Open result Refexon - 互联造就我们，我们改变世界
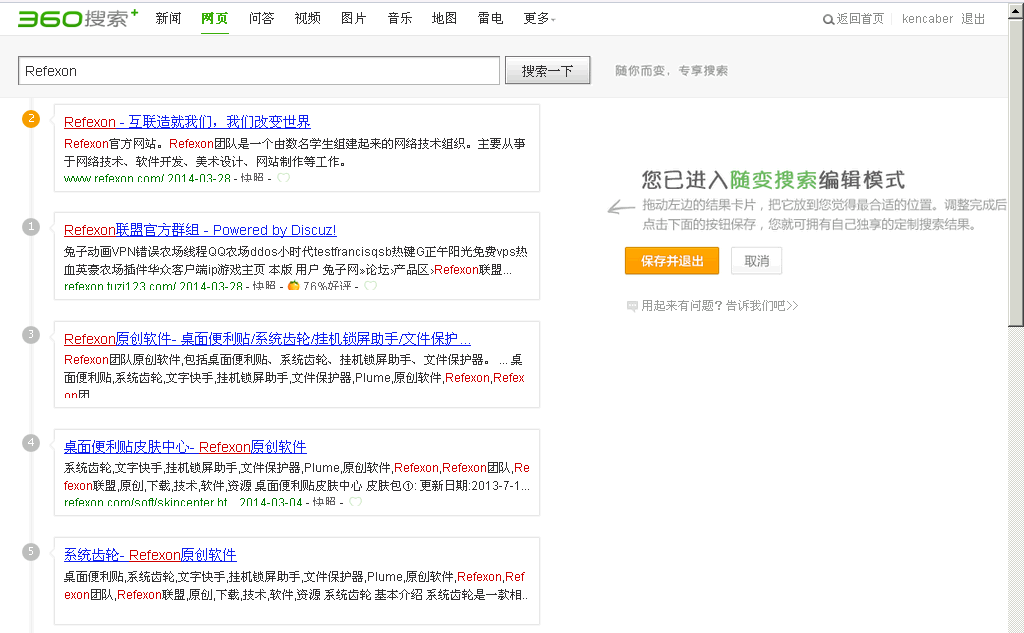The width and height of the screenshot is (1024, 633). [x=187, y=122]
